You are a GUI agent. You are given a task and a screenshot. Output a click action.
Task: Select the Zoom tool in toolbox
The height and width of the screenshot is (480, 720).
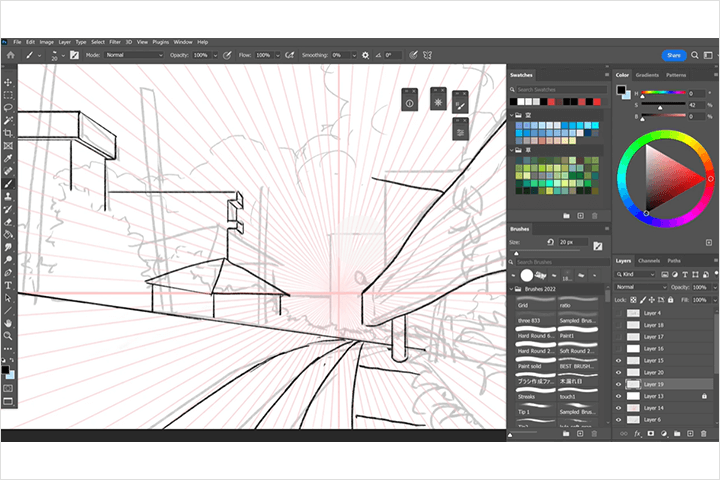click(x=8, y=336)
